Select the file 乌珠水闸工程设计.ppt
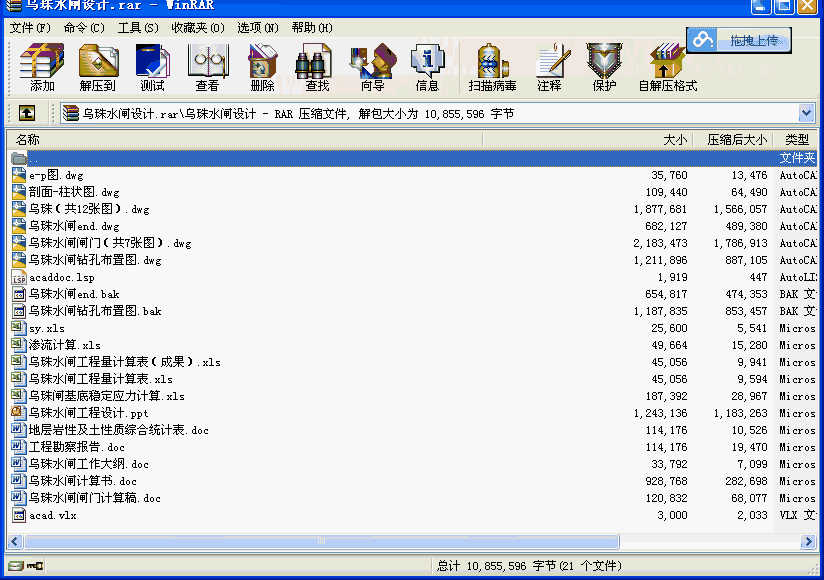This screenshot has width=824, height=580. pyautogui.click(x=88, y=413)
